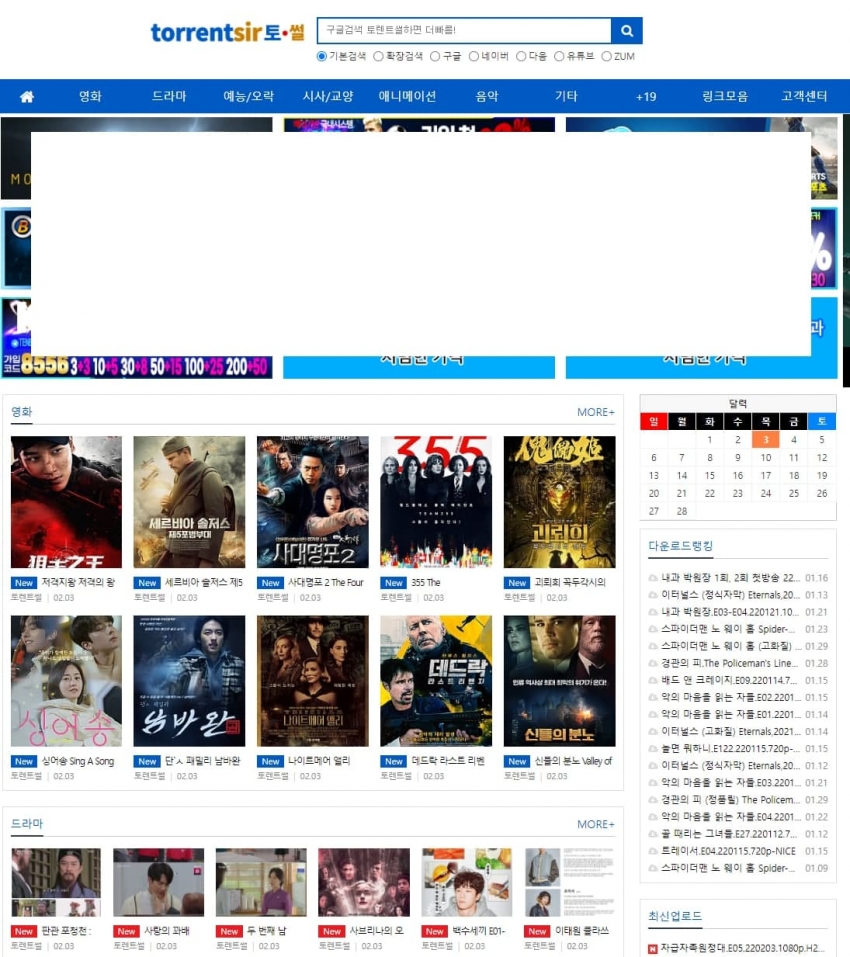Open ranking entry 골 때리는 그녀들.E27
850x957 pixels.
tap(730, 834)
